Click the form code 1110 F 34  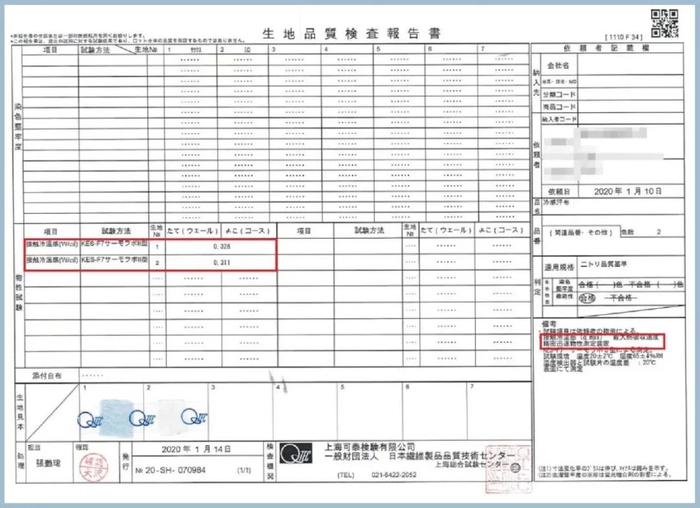(624, 37)
